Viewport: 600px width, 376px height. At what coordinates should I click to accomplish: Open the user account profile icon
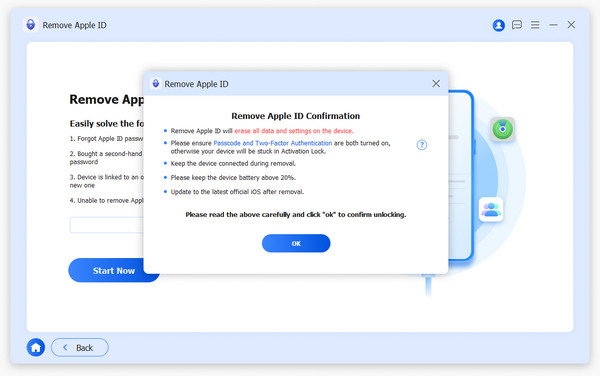click(x=498, y=25)
